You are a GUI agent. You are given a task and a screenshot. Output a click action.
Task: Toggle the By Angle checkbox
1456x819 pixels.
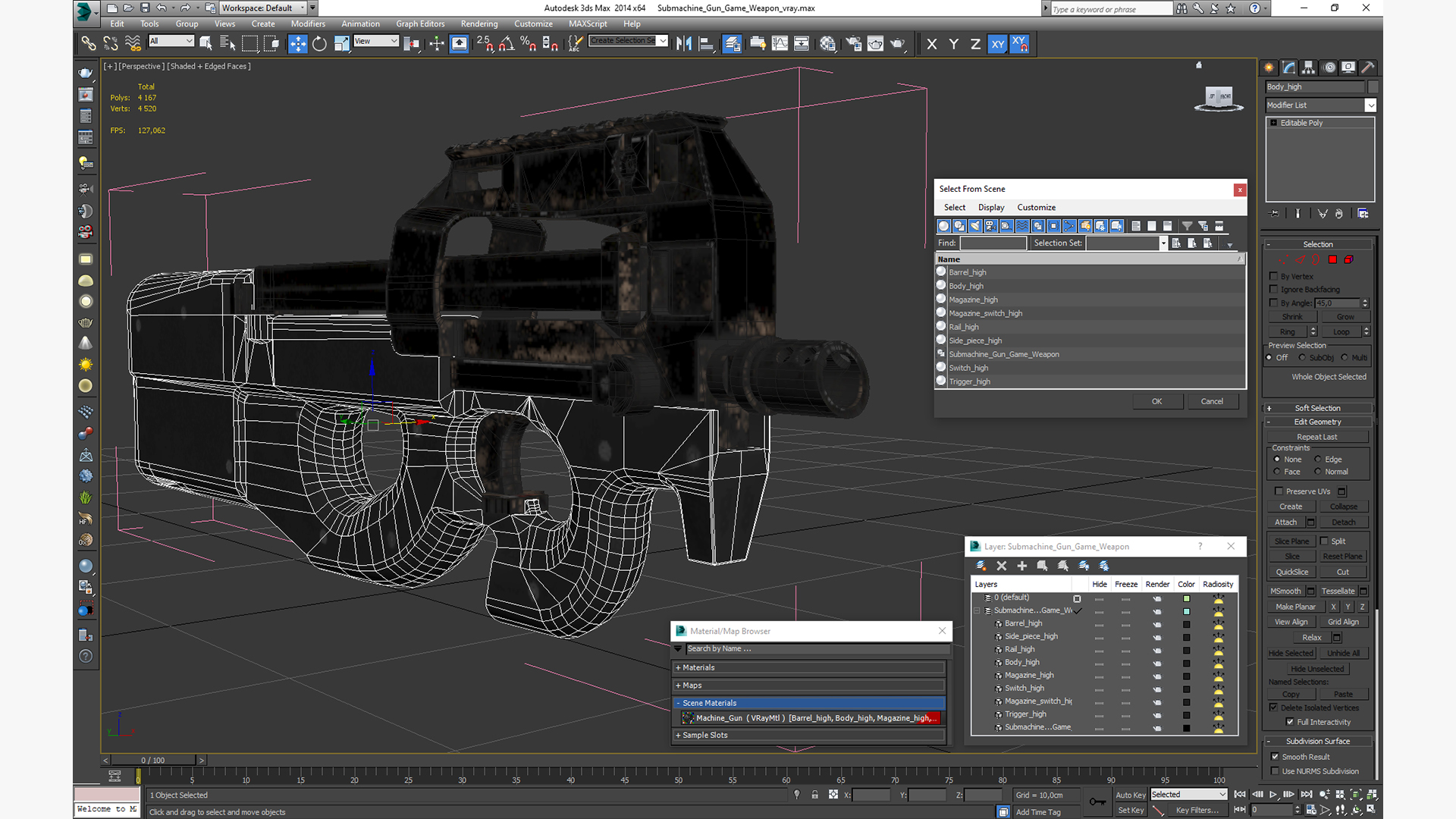[1274, 303]
